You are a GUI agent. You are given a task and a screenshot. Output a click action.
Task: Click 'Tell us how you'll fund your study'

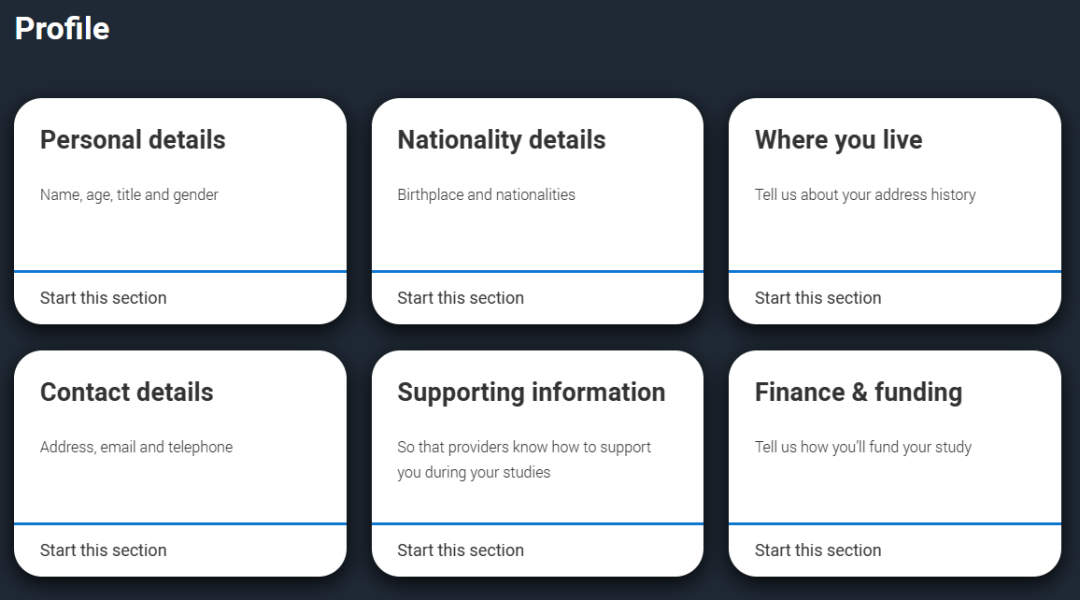863,447
